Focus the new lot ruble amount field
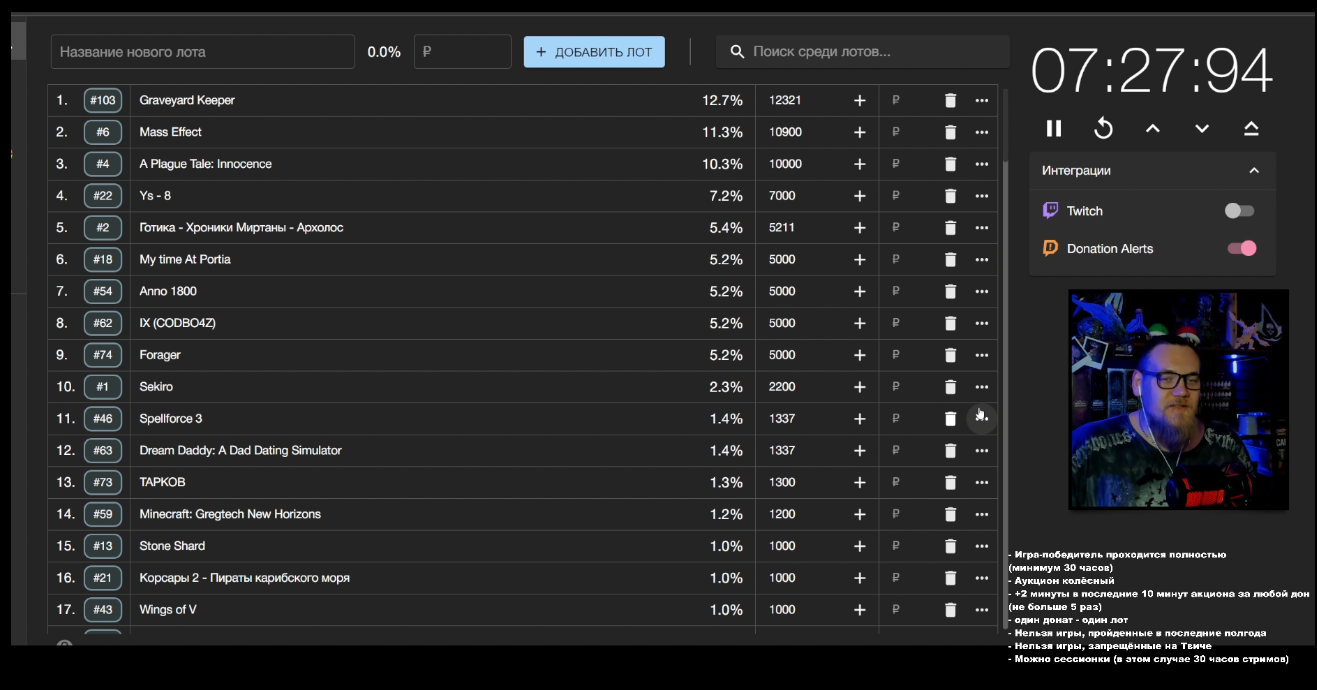 (x=463, y=52)
